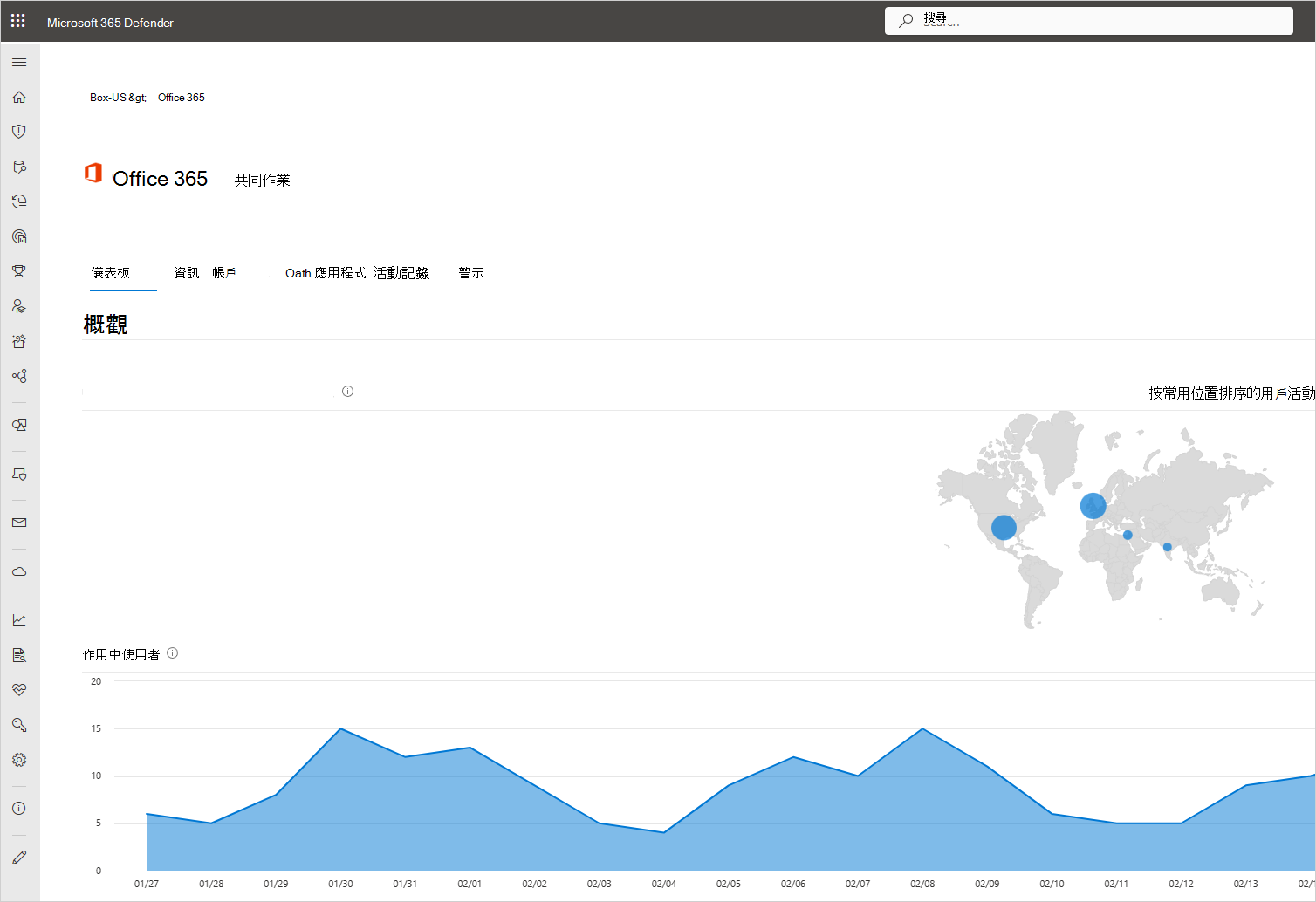Open Partner catalog connected-nodes icon

[19, 376]
